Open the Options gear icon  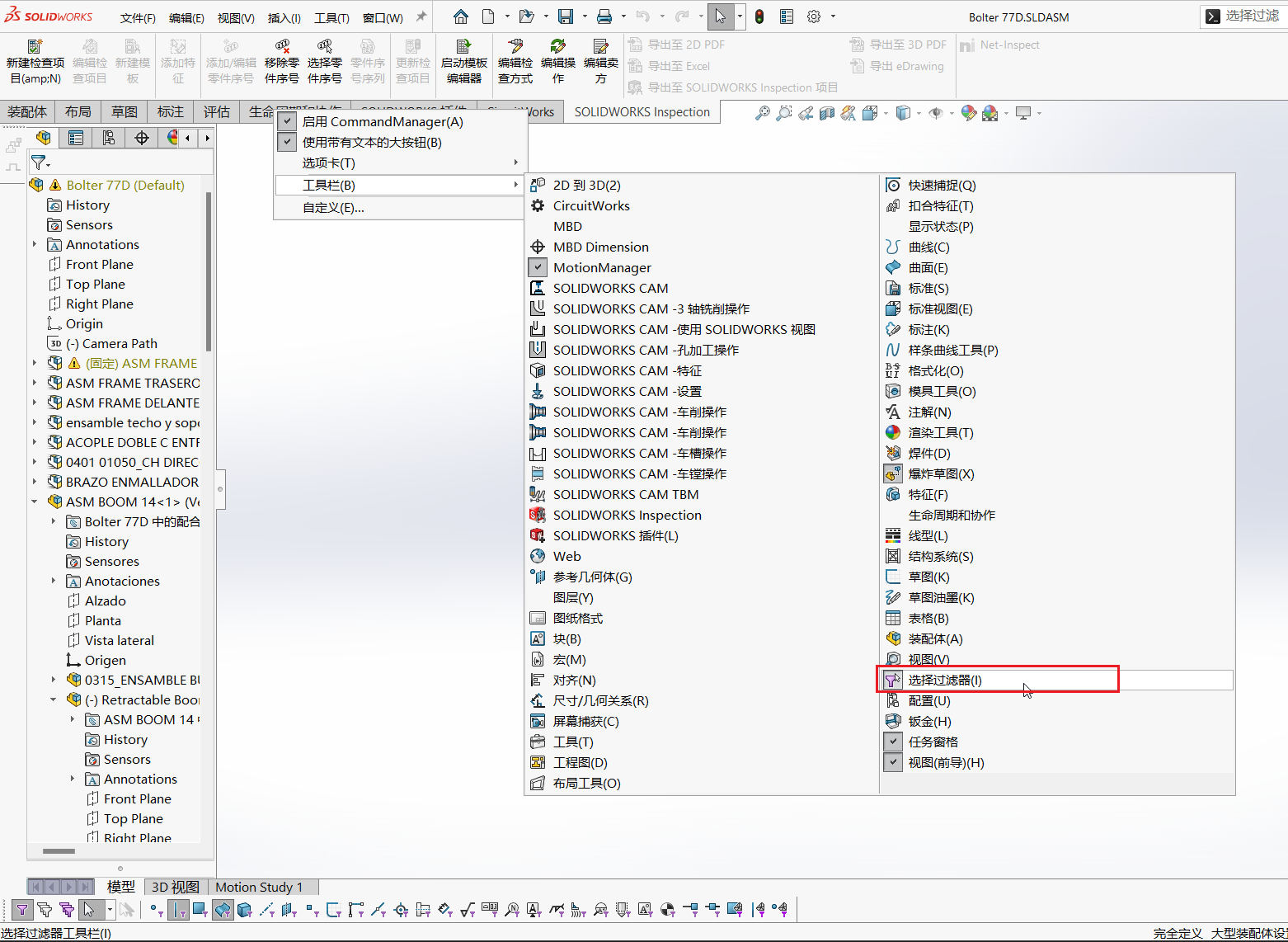pos(814,16)
